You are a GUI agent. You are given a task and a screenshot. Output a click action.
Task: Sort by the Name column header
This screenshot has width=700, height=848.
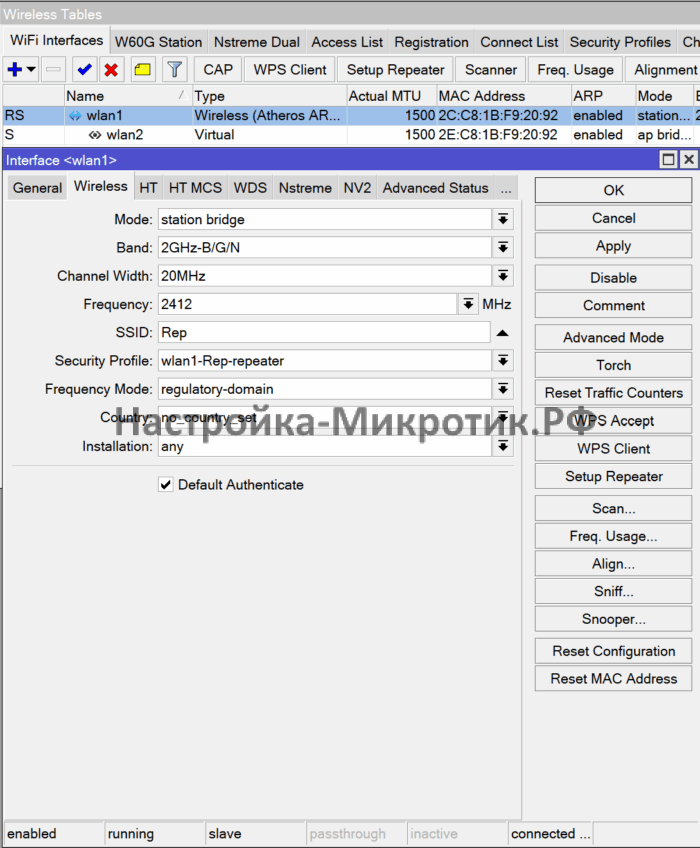click(x=128, y=96)
